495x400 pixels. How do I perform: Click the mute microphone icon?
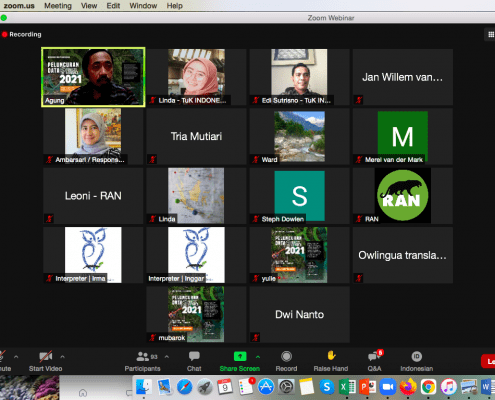pos(3,356)
